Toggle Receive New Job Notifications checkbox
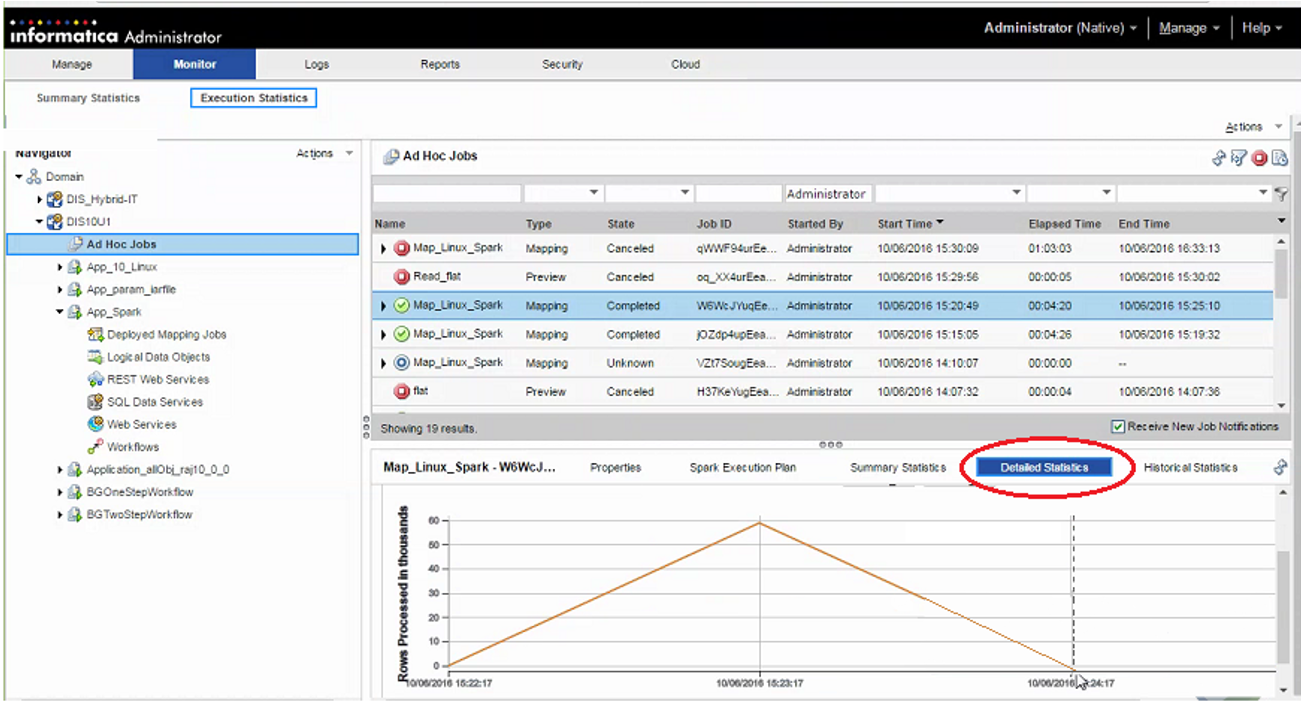The height and width of the screenshot is (703, 1301). click(1118, 427)
